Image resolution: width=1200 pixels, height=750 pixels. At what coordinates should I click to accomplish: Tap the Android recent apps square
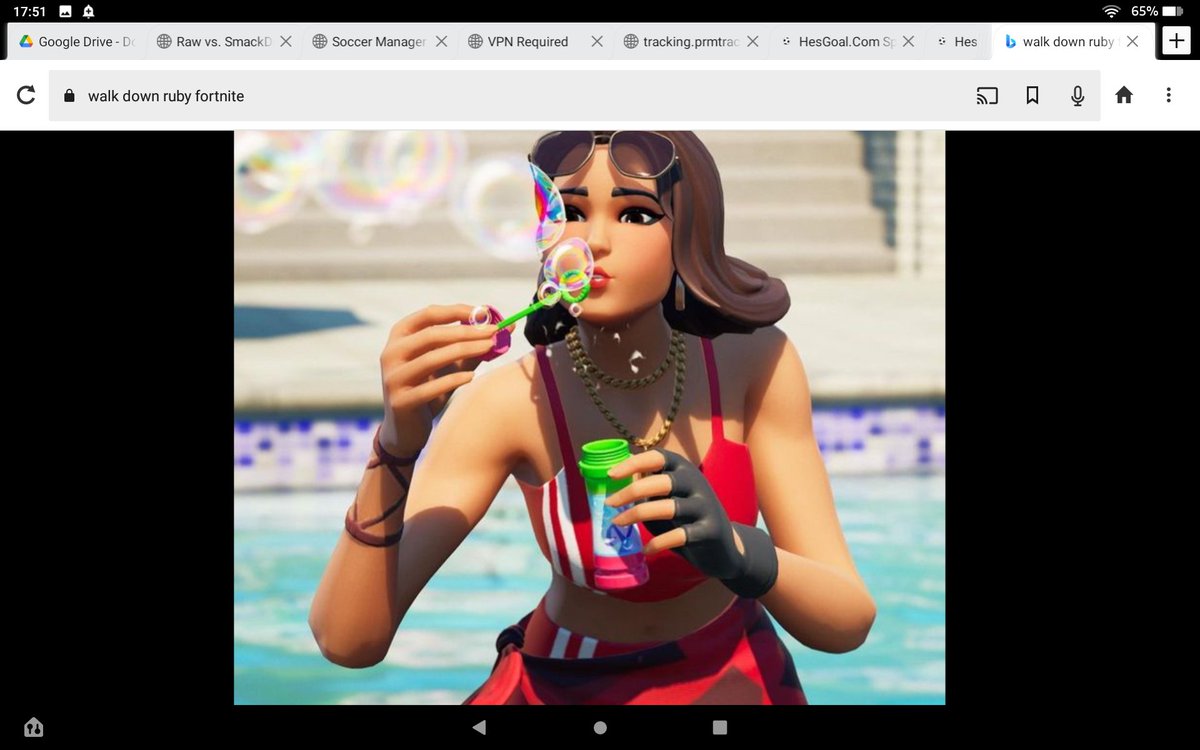click(720, 727)
